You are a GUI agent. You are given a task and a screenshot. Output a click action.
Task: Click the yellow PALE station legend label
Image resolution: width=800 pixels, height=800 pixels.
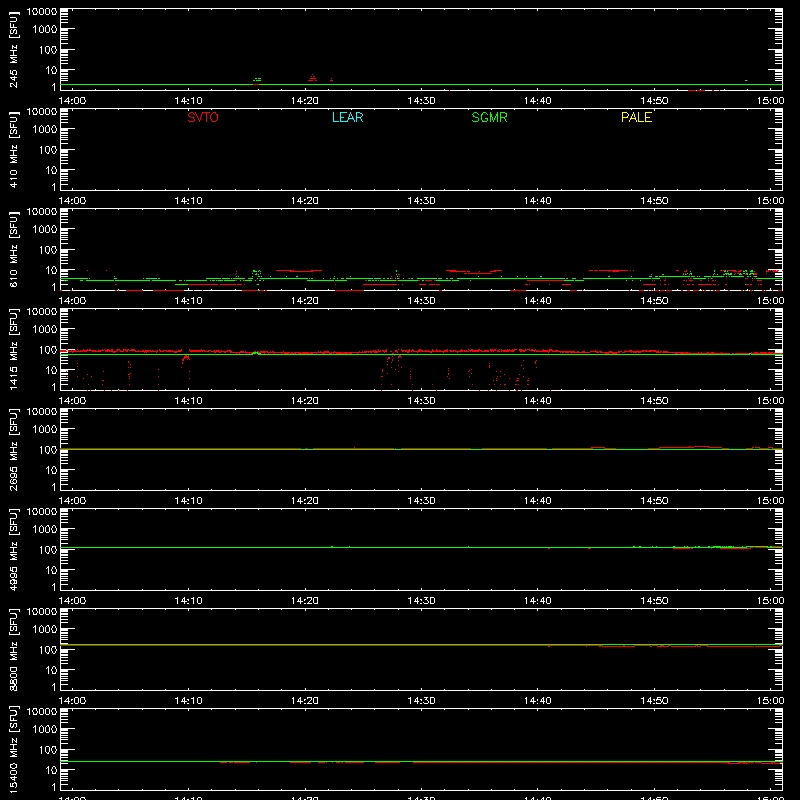click(x=636, y=117)
